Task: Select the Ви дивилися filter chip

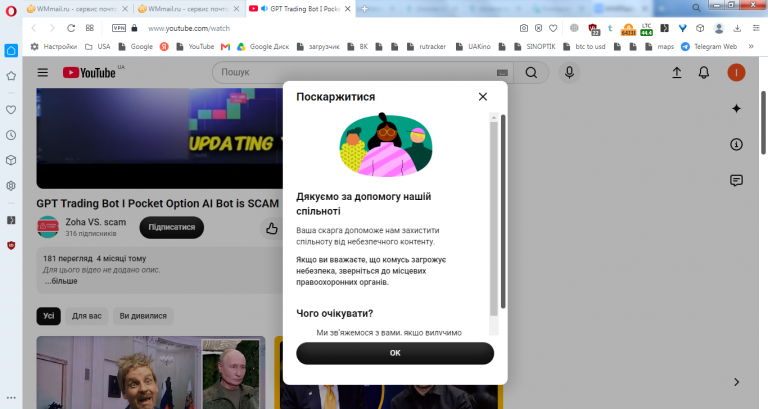Action: click(143, 316)
